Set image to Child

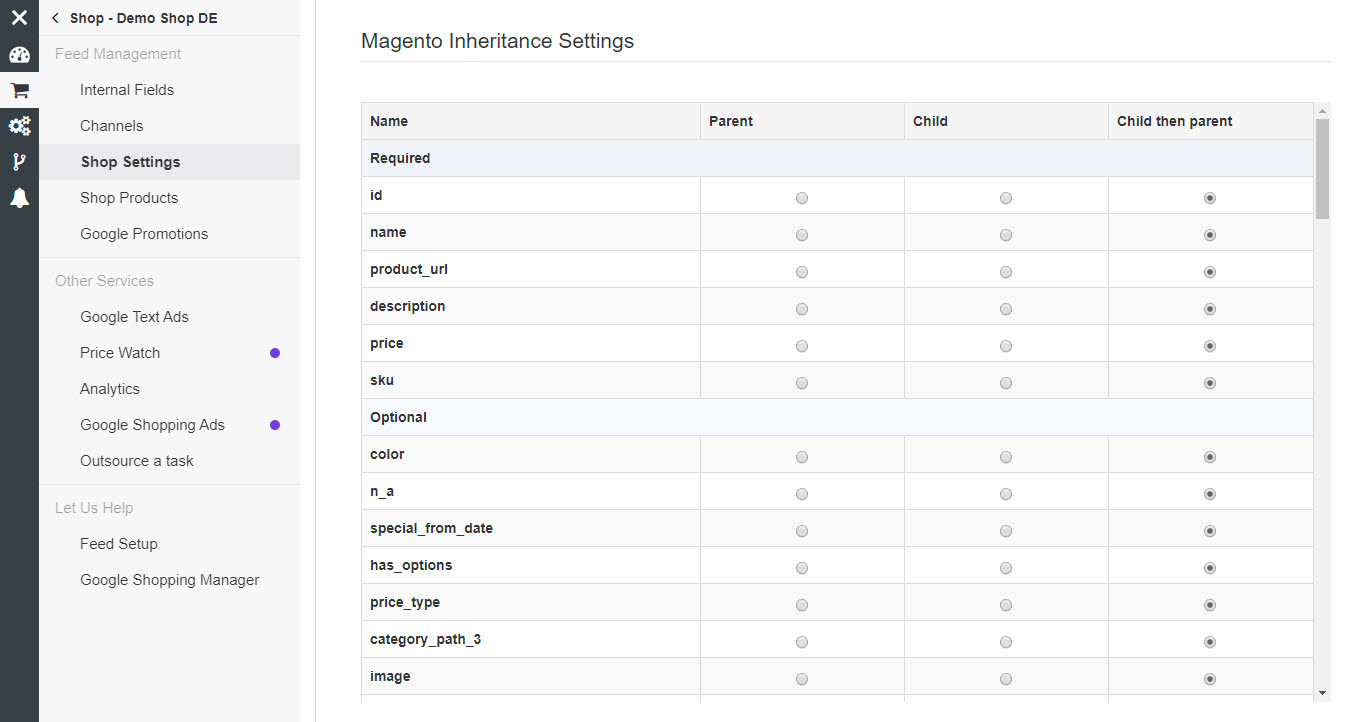pos(1006,679)
